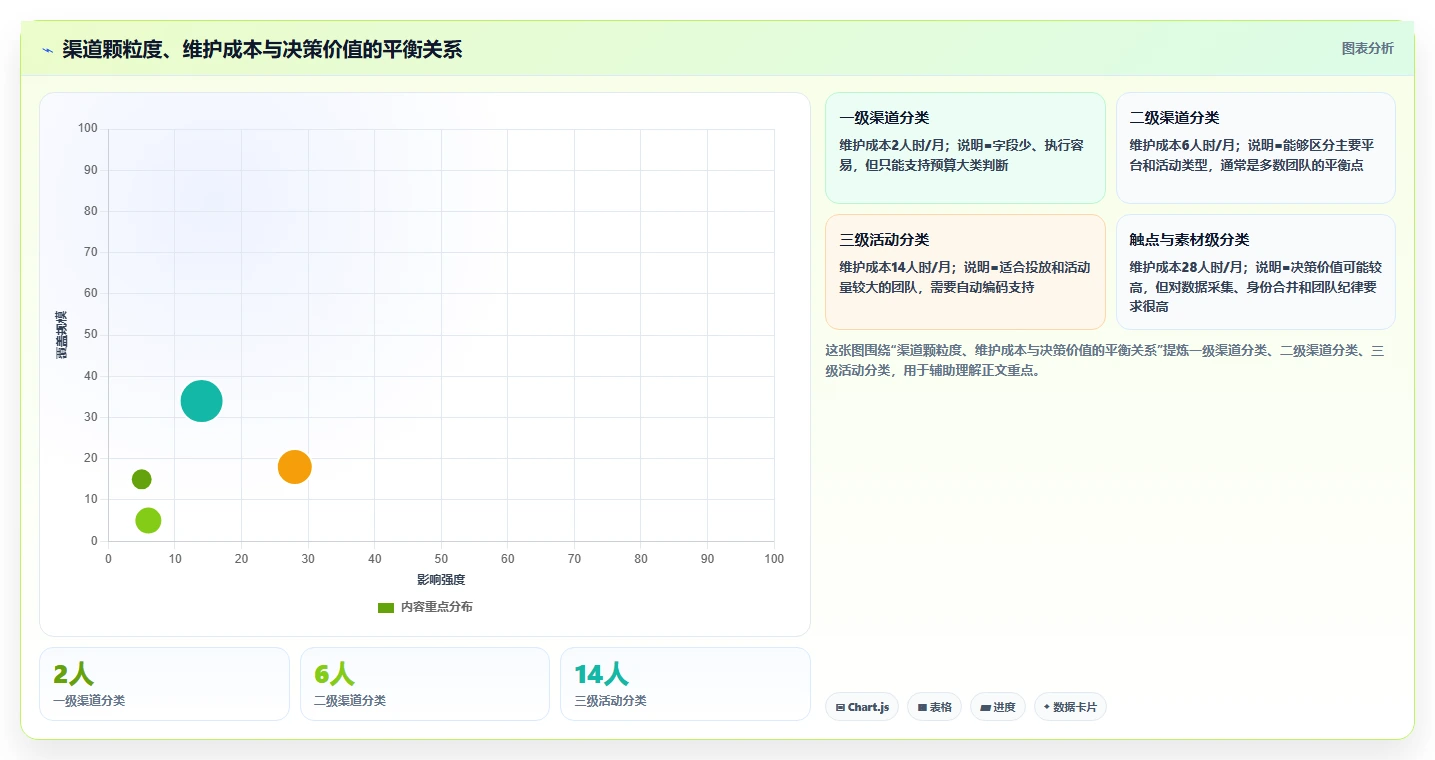The height and width of the screenshot is (760, 1435).
Task: Click the icon inside the Chart.js tag
Action: click(840, 707)
